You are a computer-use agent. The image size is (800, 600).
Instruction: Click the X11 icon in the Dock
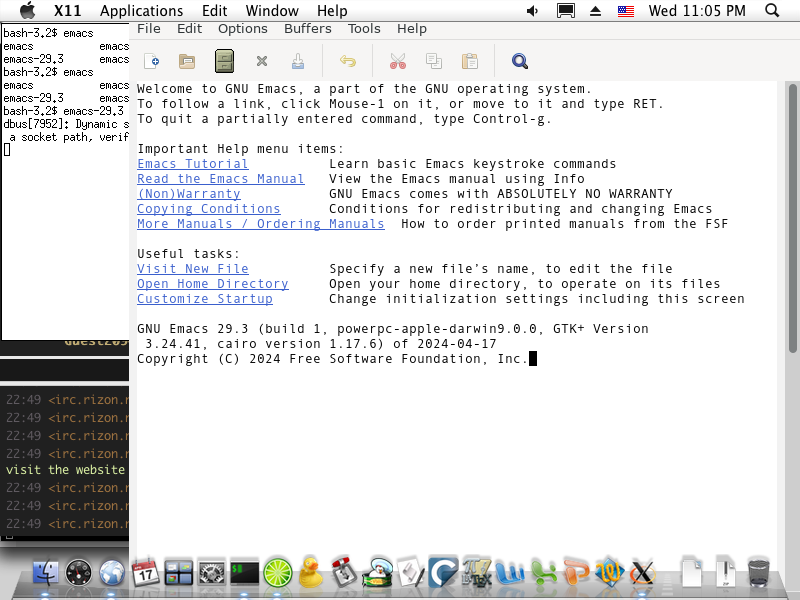pos(642,572)
